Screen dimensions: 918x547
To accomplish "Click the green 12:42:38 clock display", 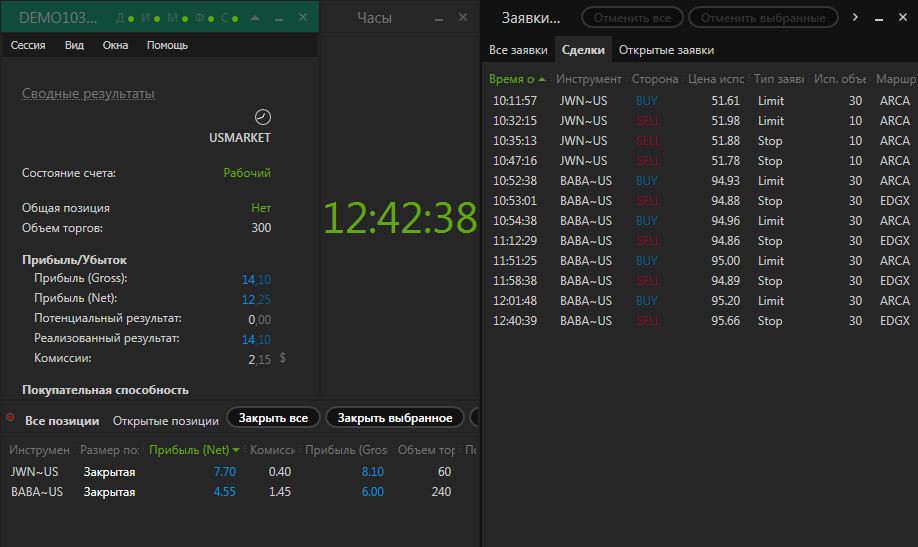I will [400, 218].
